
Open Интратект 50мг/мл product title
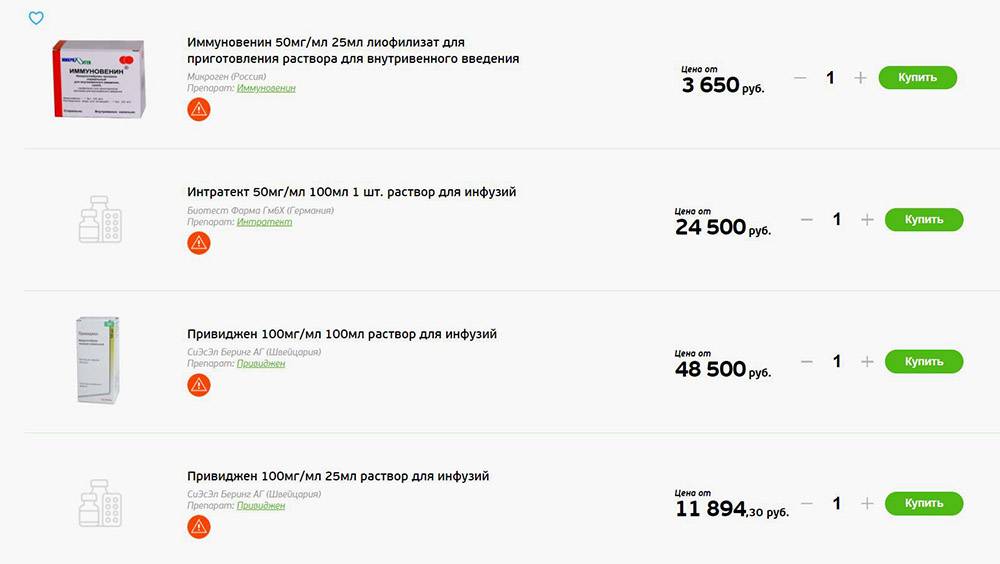[351, 192]
